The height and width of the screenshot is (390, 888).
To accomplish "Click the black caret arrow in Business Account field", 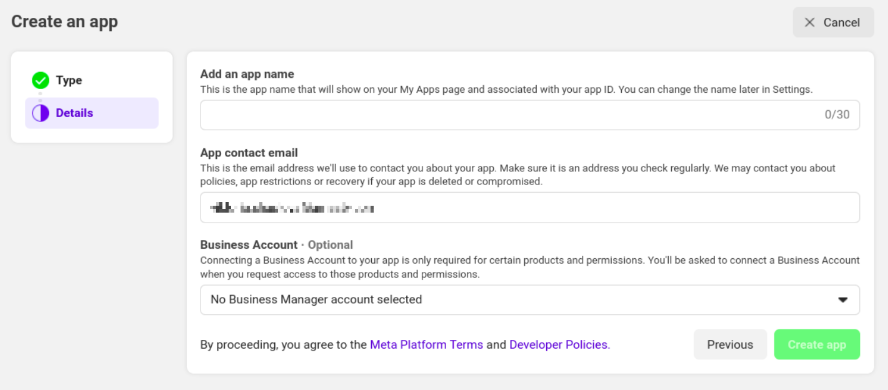I will point(843,300).
